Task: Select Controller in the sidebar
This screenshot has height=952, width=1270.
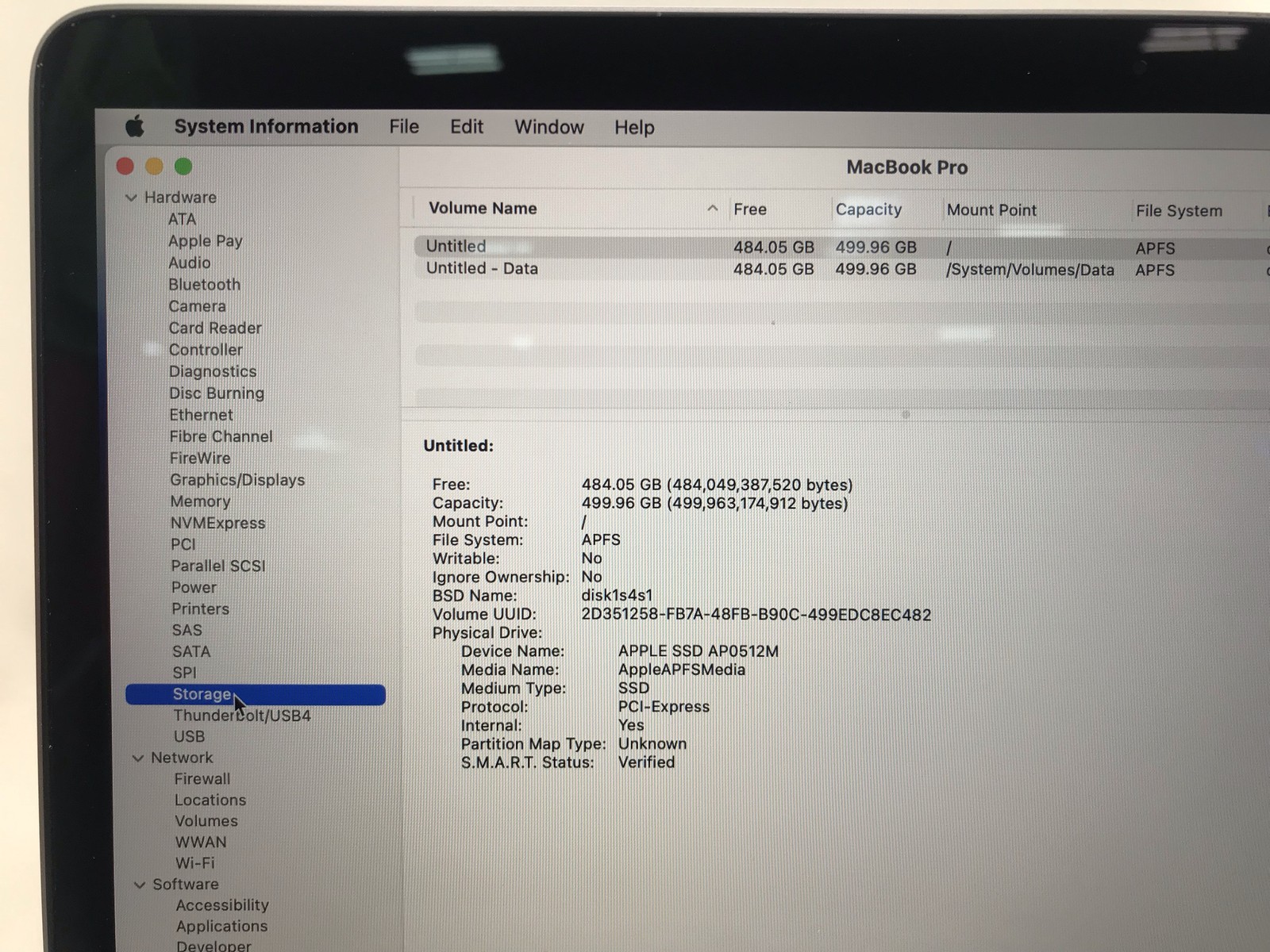Action: pyautogui.click(x=206, y=350)
